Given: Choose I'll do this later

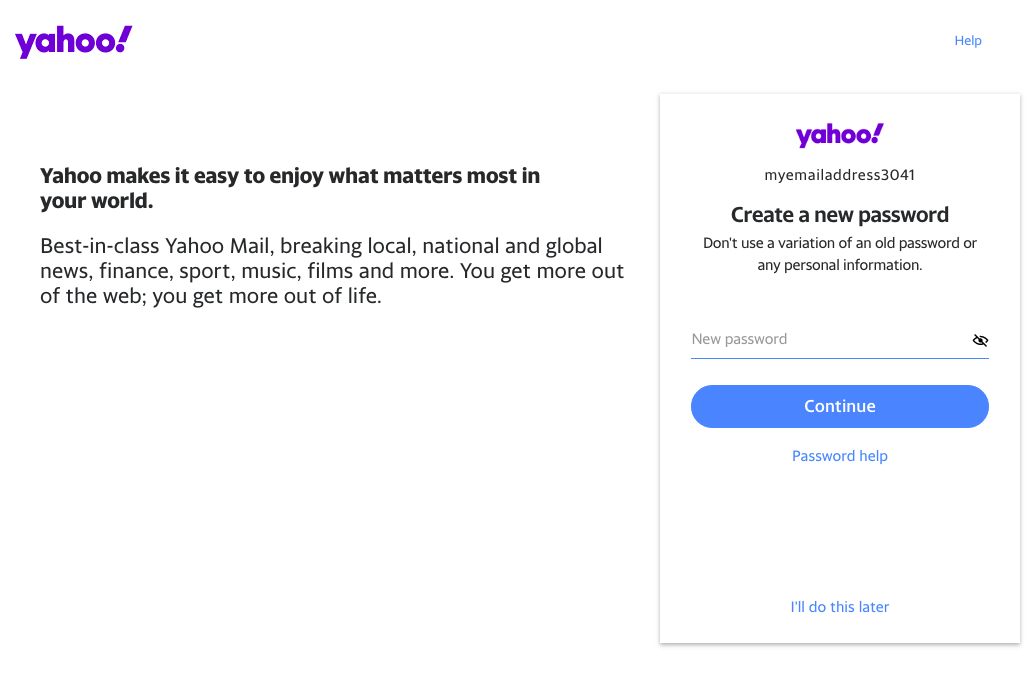Looking at the screenshot, I should (x=839, y=607).
